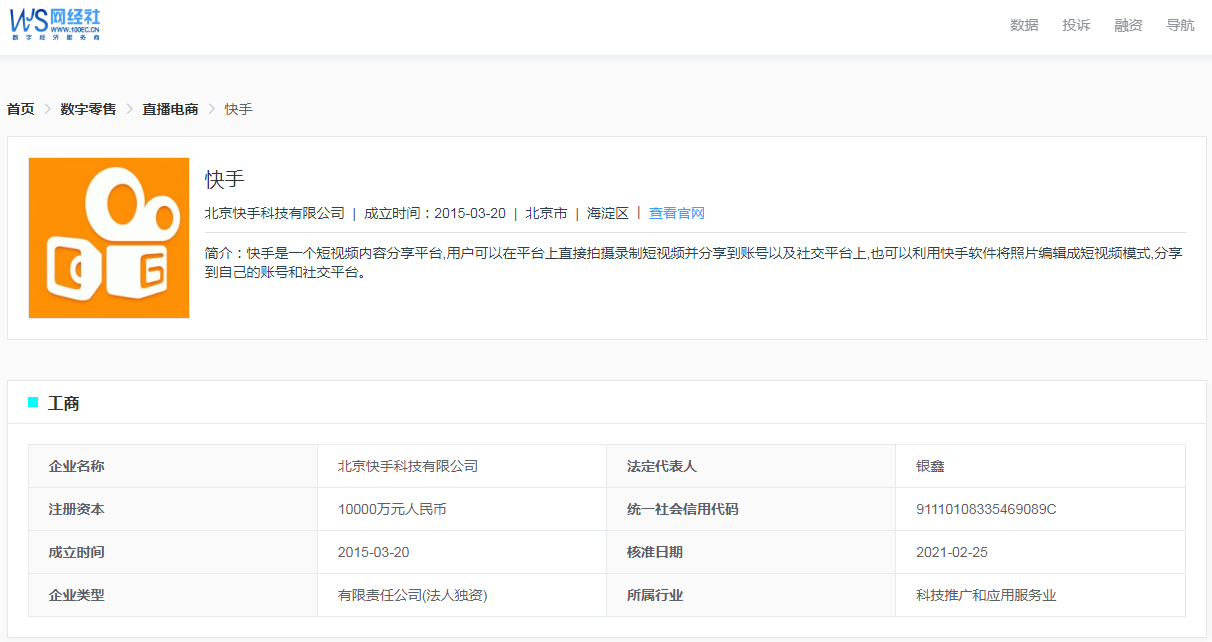The height and width of the screenshot is (642, 1212).
Task: Click the 统一社会信用代码 label
Action: tap(683, 509)
